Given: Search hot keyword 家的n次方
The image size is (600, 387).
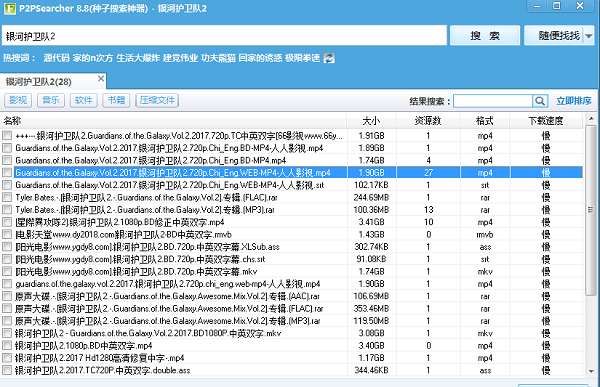Looking at the screenshot, I should [93, 58].
